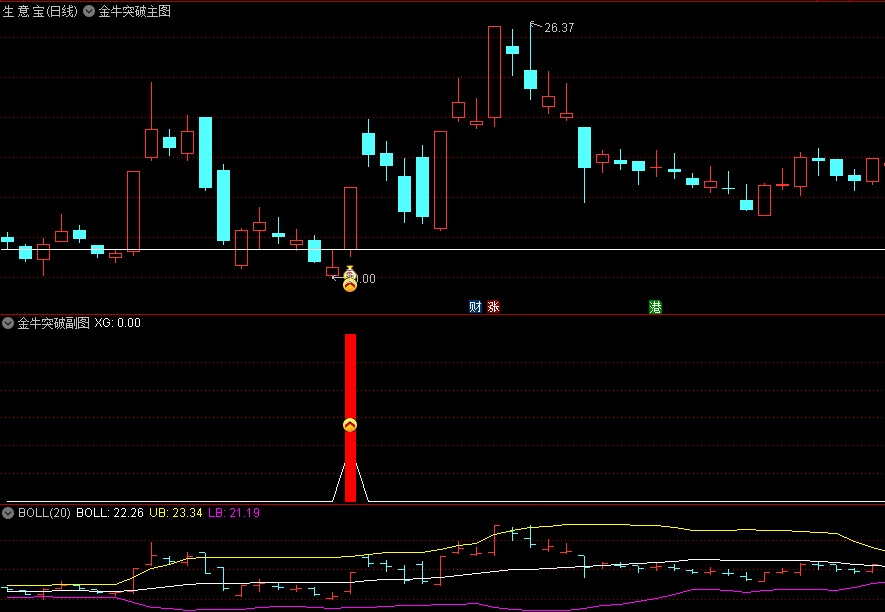Open the BOLL(20) indicator dropdown arrow
The width and height of the screenshot is (885, 612).
[8, 513]
